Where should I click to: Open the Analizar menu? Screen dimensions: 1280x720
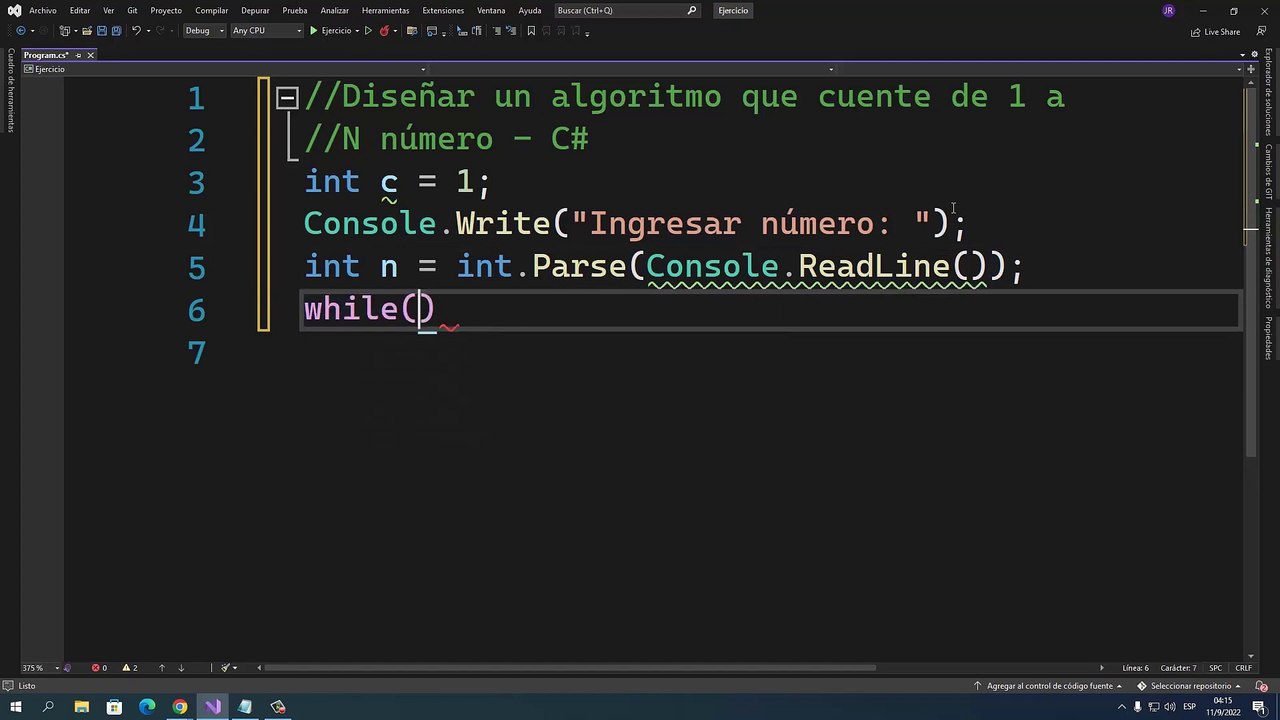click(335, 10)
